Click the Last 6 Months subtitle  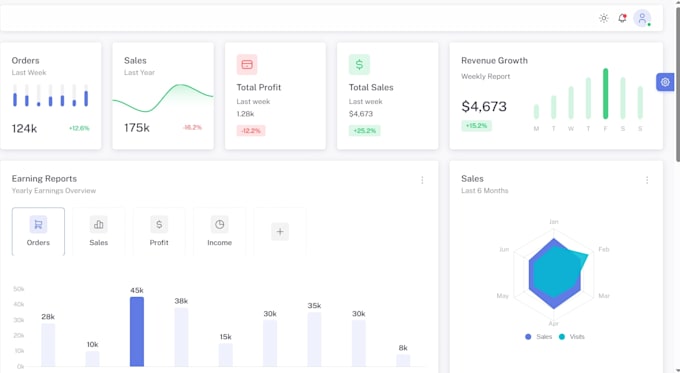pos(484,190)
